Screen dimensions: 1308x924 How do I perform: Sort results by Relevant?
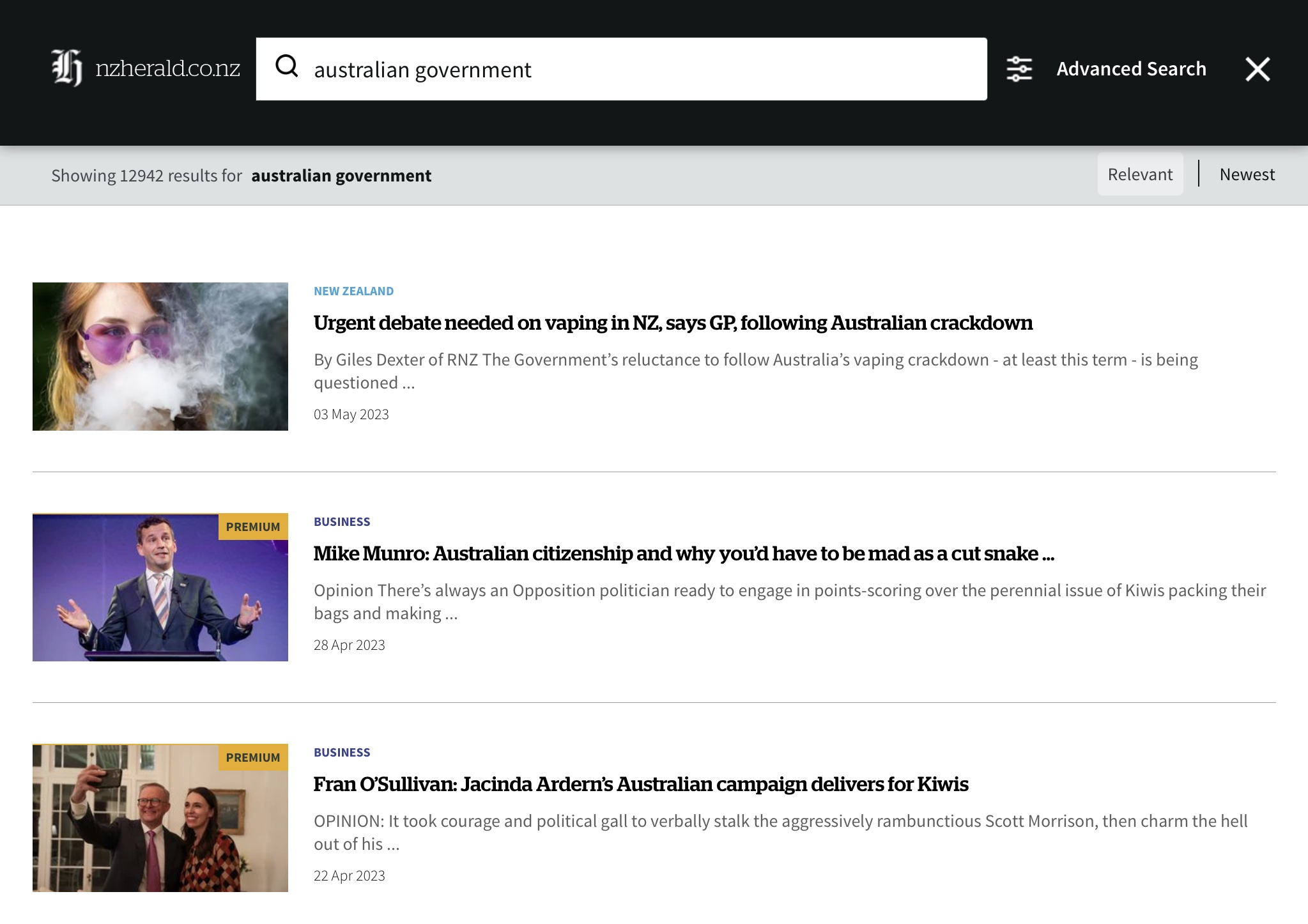click(1140, 174)
